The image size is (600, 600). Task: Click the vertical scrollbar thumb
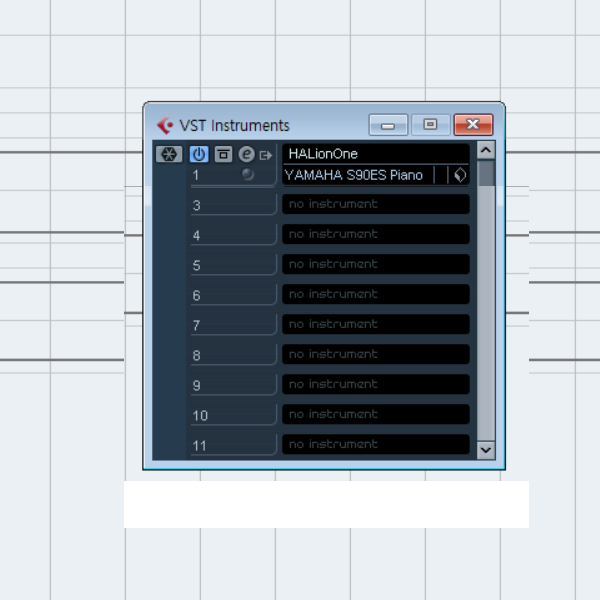click(x=486, y=173)
